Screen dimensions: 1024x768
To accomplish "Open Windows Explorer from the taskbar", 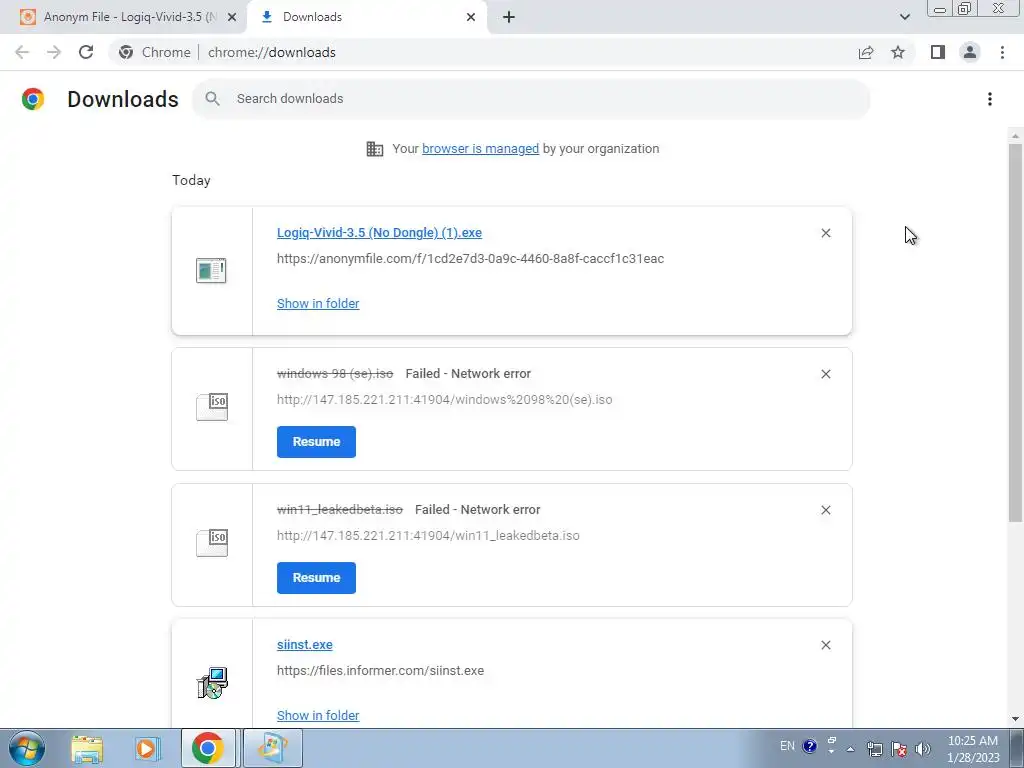I will pyautogui.click(x=87, y=748).
